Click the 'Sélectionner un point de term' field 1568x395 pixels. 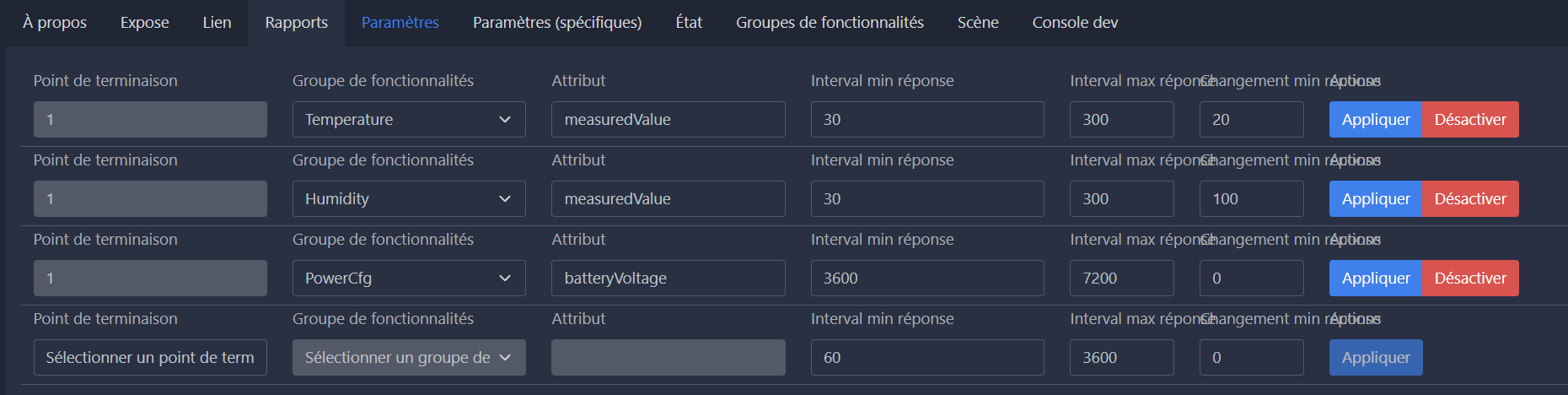(x=150, y=358)
